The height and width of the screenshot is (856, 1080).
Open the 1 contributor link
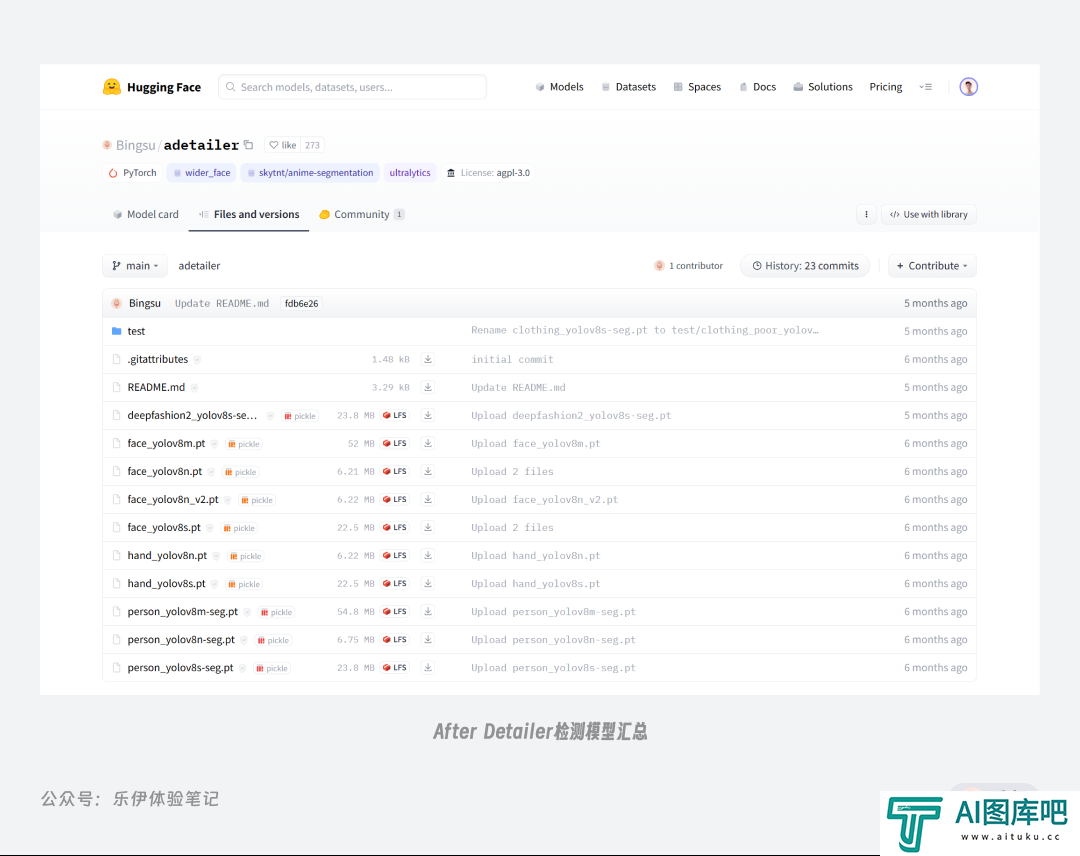tap(689, 266)
